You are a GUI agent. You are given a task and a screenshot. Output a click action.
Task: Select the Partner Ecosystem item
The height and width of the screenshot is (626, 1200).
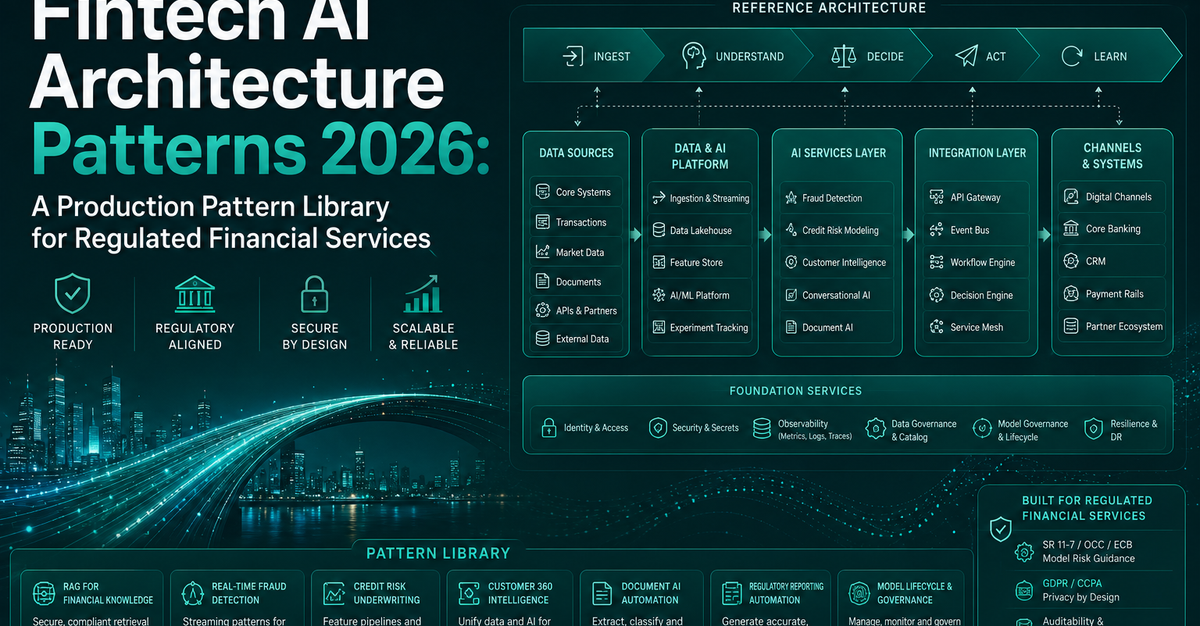1112,326
